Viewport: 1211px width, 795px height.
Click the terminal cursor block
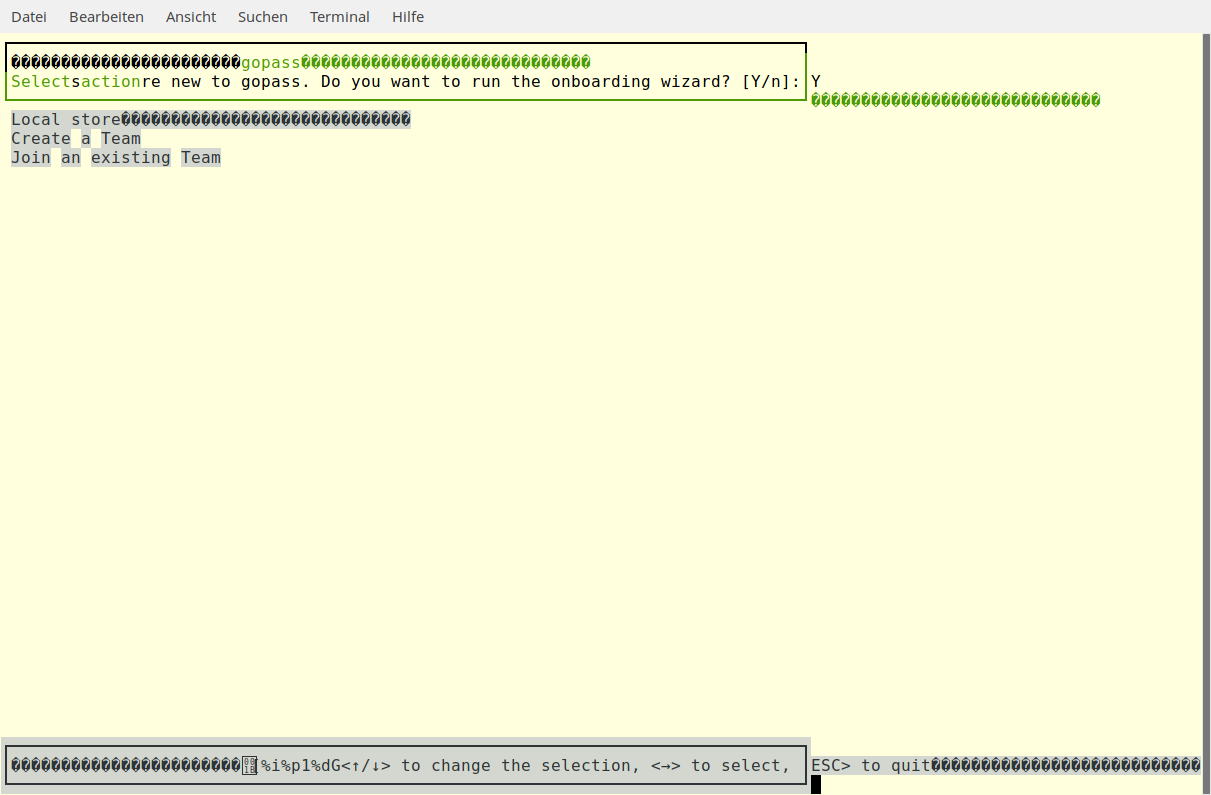tap(815, 784)
